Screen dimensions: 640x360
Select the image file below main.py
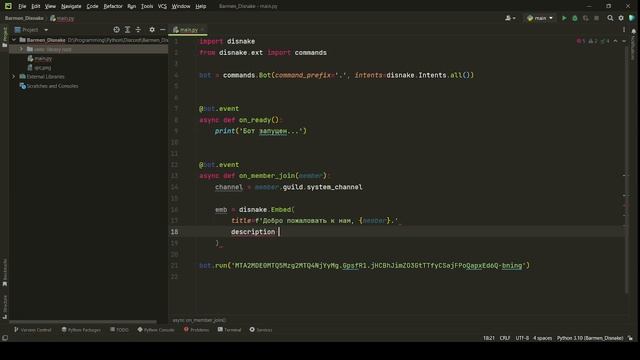[39, 68]
